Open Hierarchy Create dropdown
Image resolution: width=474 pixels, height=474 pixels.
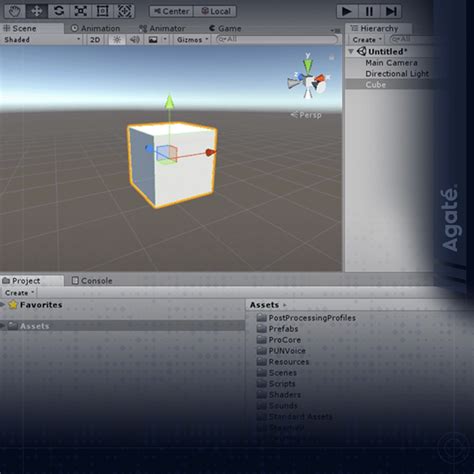tap(366, 40)
